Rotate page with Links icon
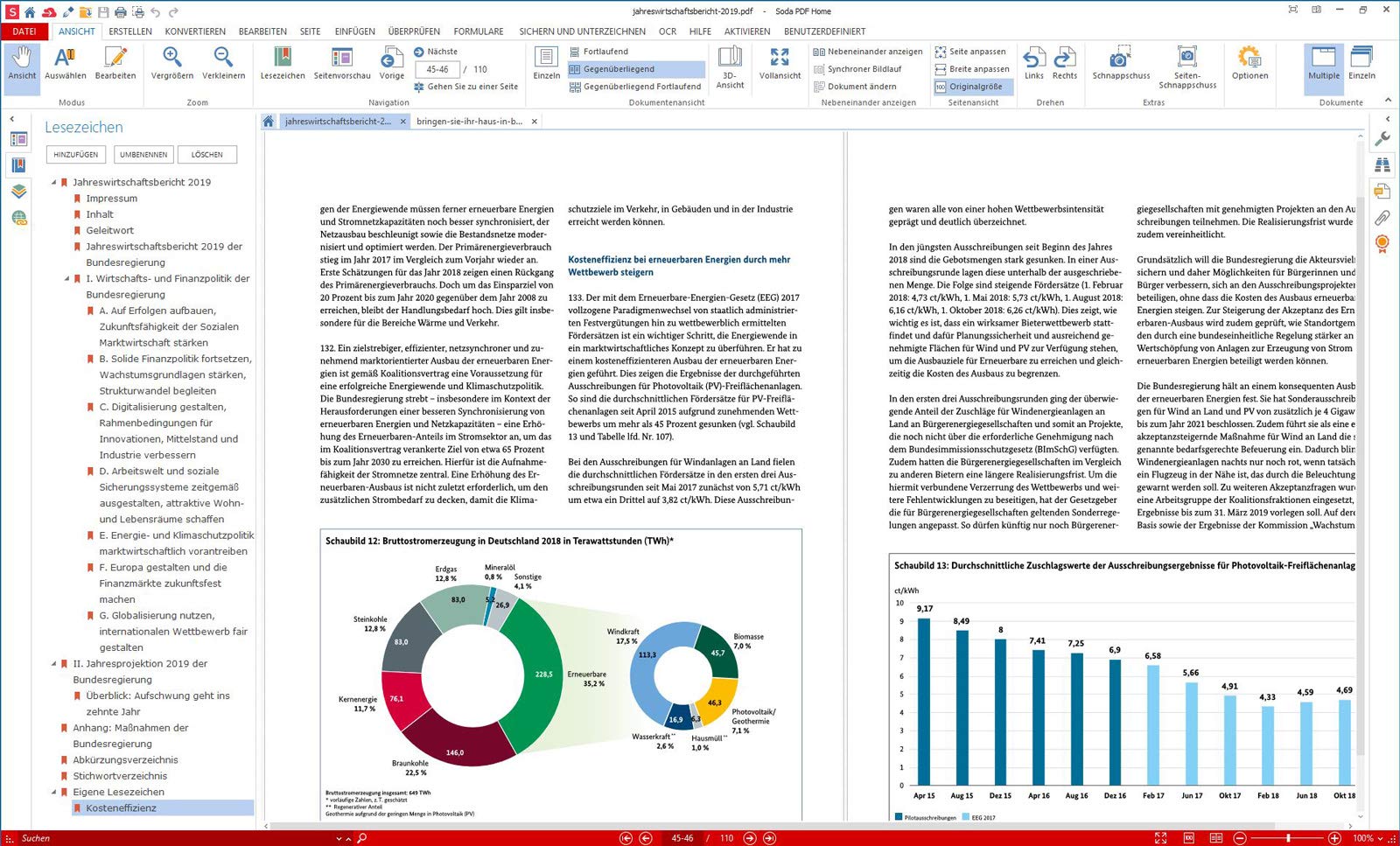1400x846 pixels. (x=1033, y=64)
